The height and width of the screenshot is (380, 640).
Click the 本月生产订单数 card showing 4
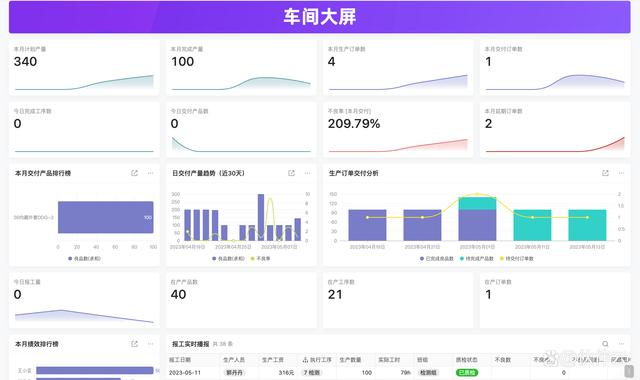(x=398, y=68)
